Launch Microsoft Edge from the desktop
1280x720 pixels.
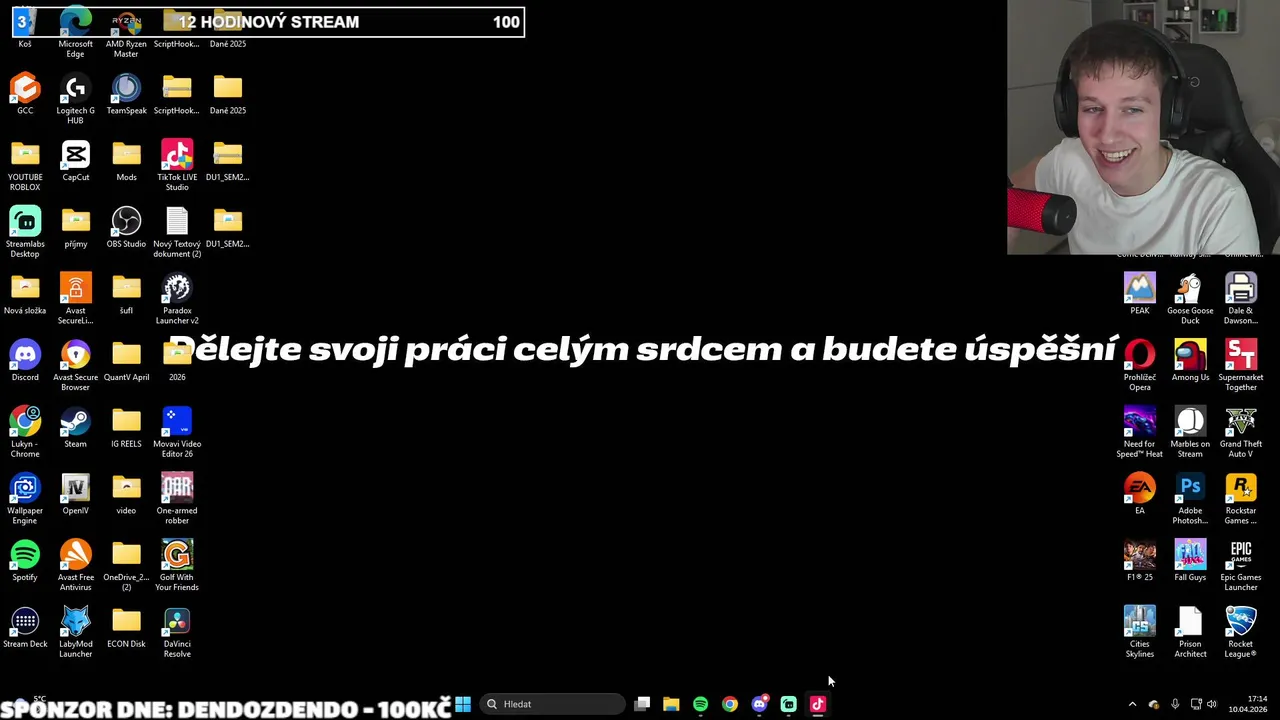pos(75,32)
